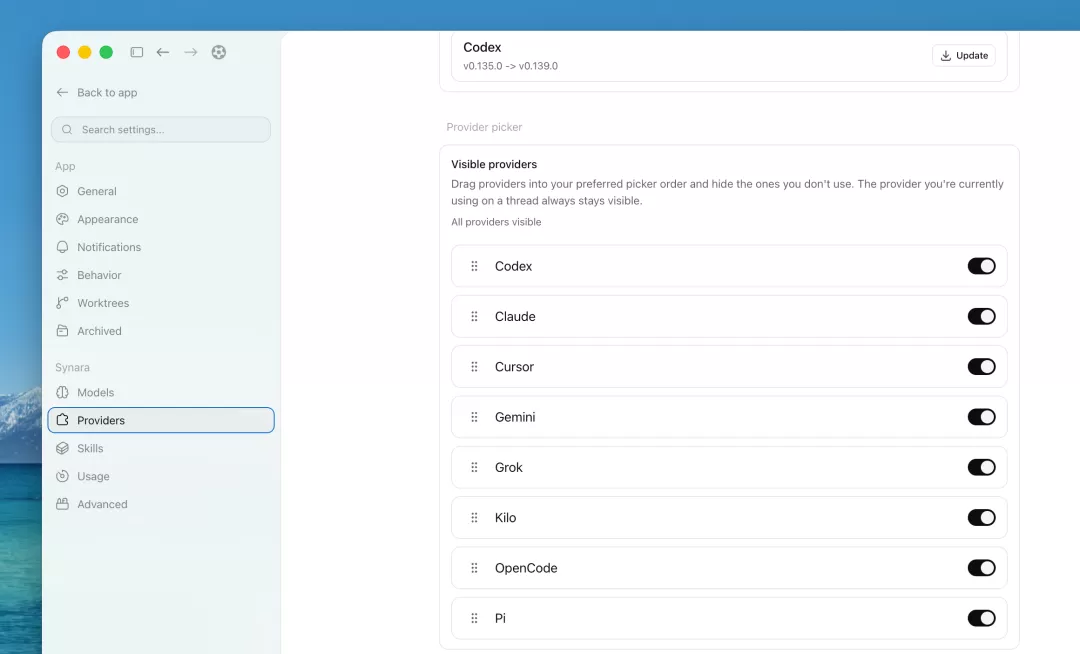
Task: Update Codex to v0.139.0
Action: 964,56
